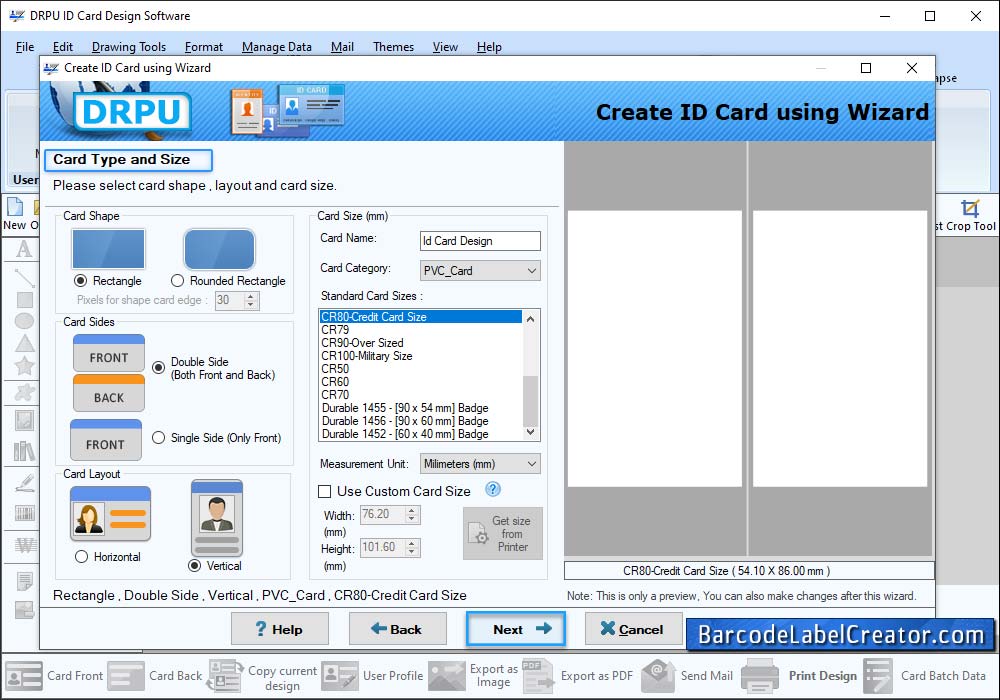Open Card Batch Data
The height and width of the screenshot is (700, 1000).
pos(924,675)
